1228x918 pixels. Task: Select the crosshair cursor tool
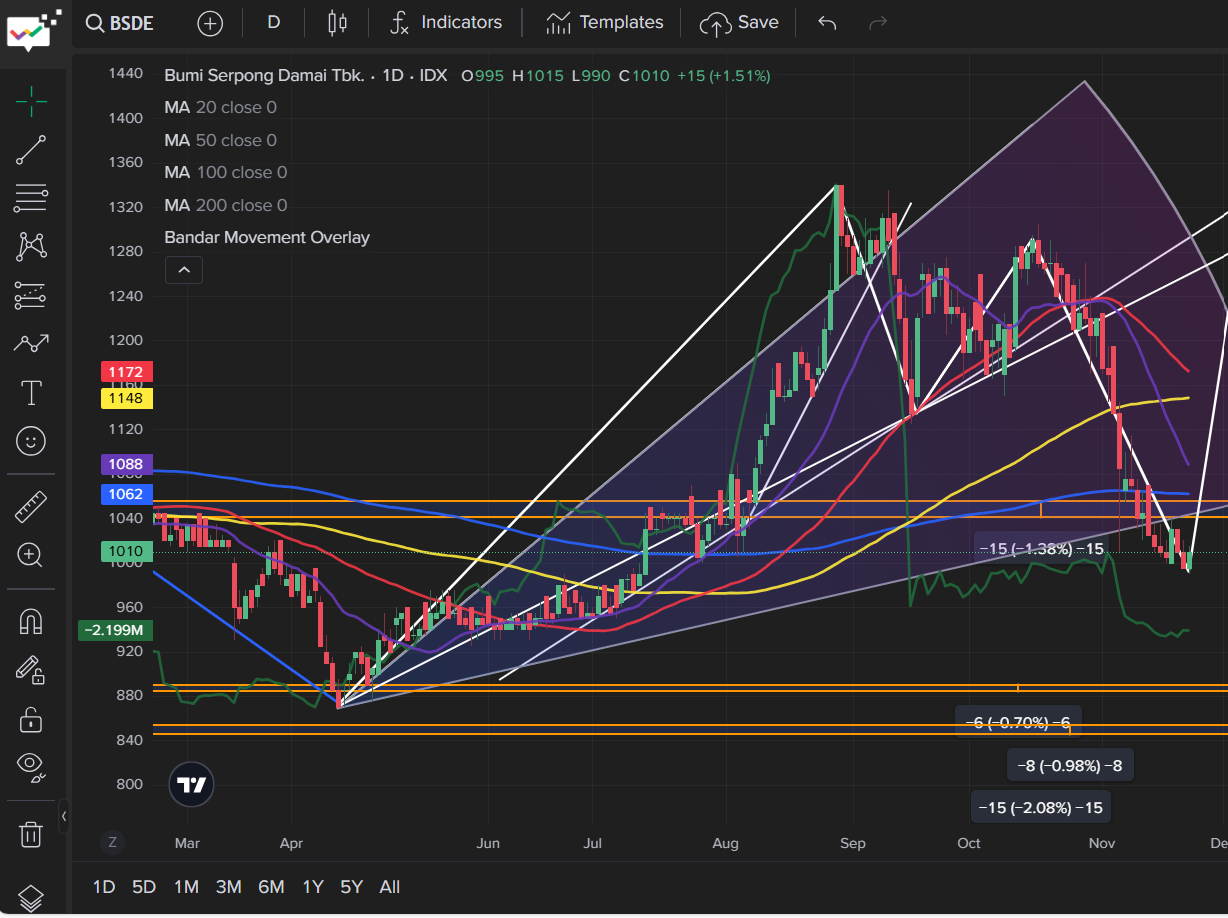[x=30, y=100]
